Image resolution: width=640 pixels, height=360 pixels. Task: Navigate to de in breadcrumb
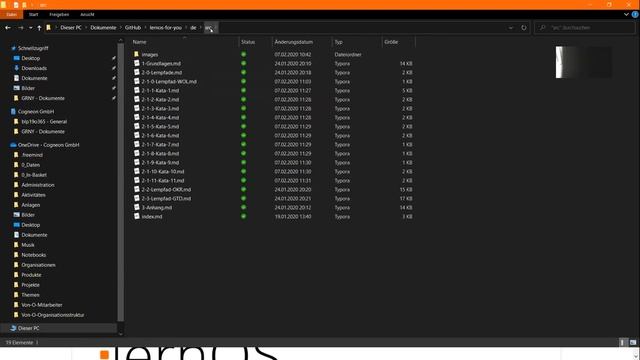193,28
